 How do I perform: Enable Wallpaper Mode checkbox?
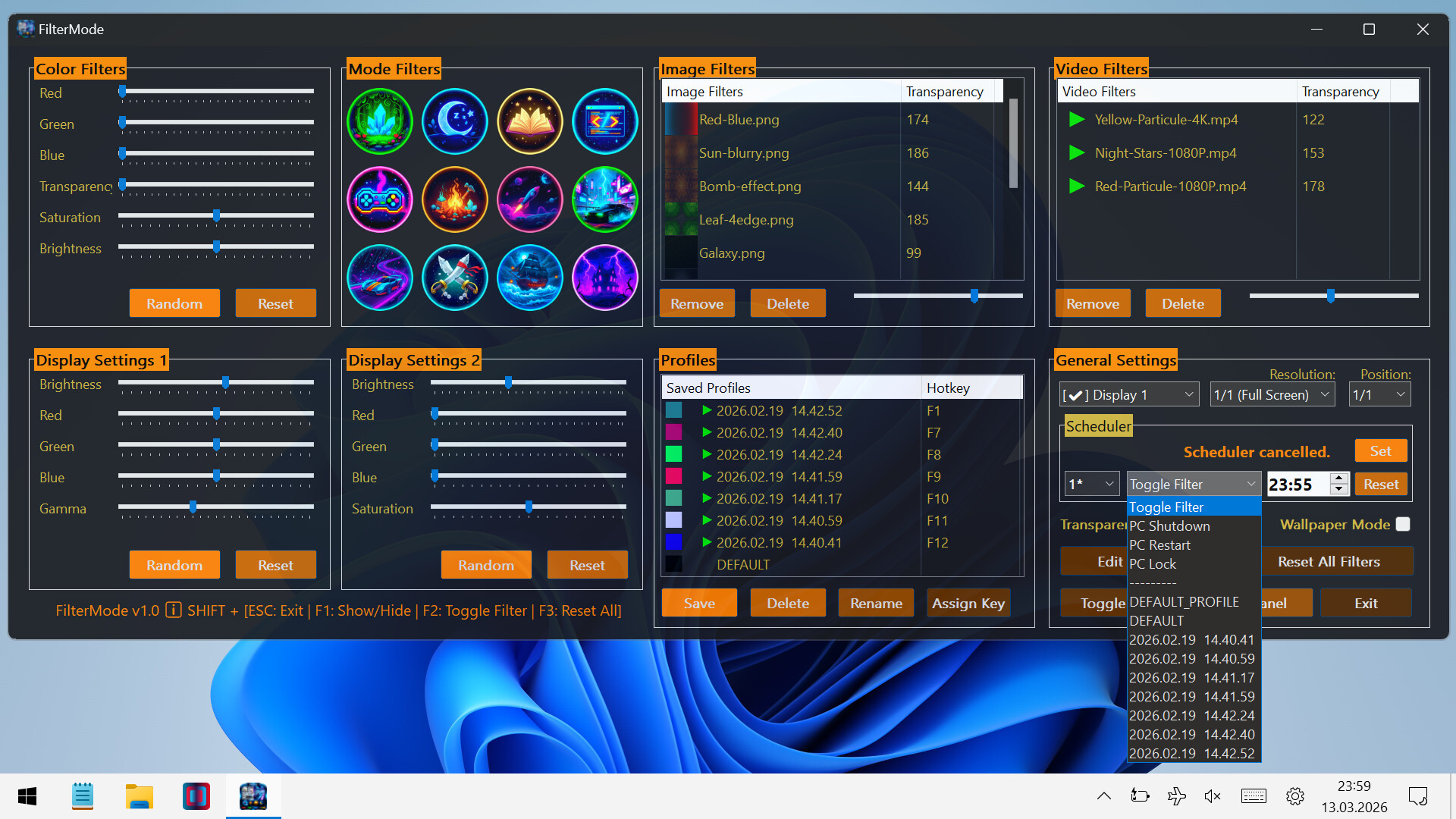pyautogui.click(x=1402, y=524)
